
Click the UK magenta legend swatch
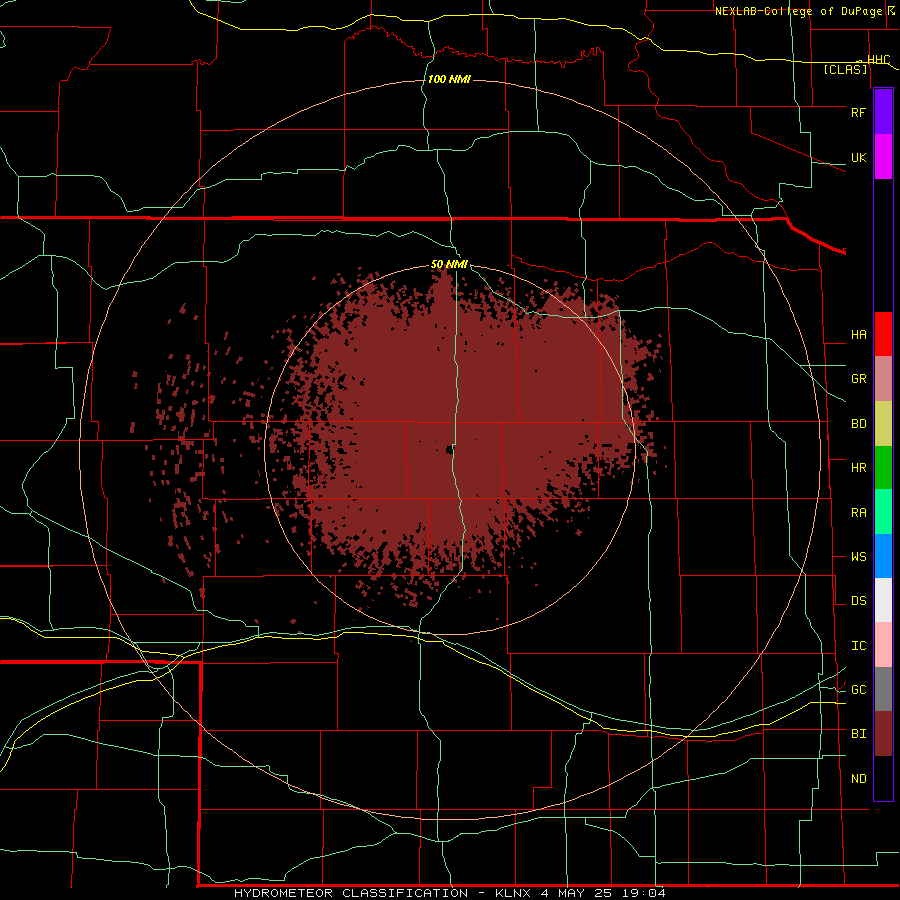(x=883, y=157)
